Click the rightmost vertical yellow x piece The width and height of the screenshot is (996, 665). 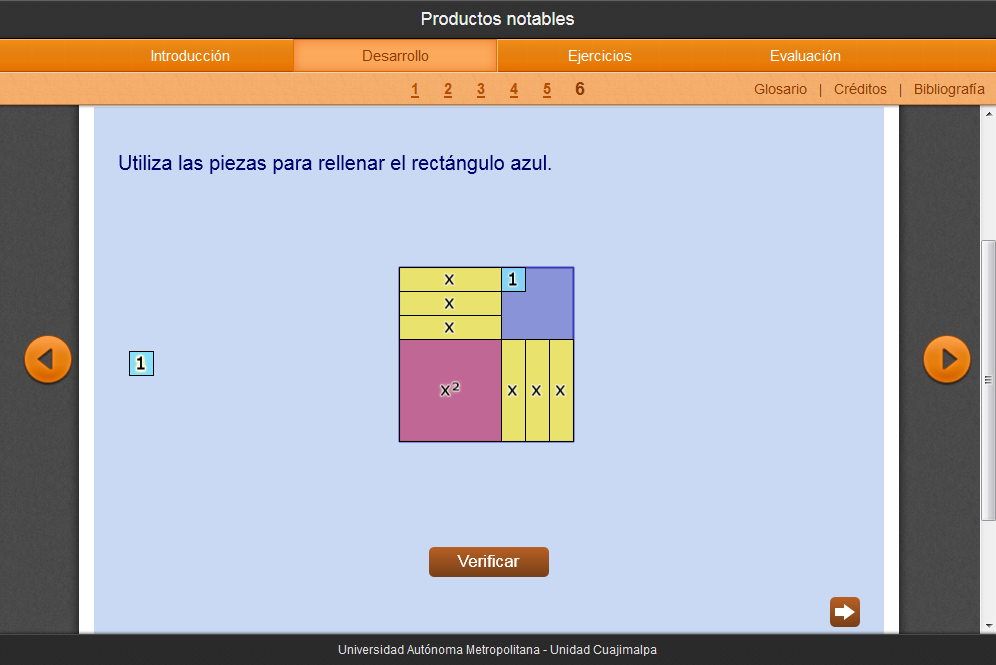coord(561,390)
